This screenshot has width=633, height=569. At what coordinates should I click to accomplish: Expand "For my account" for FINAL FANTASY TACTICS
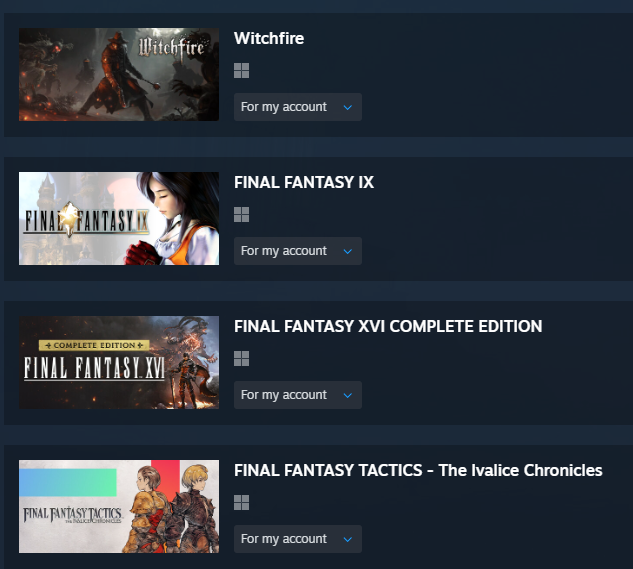tap(298, 539)
